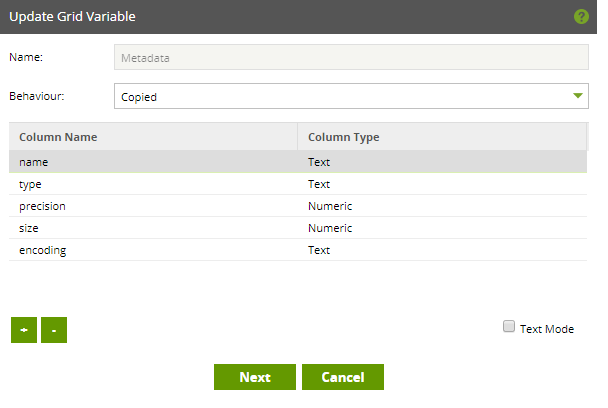Select the encoding column row
The image size is (608, 408).
click(298, 250)
